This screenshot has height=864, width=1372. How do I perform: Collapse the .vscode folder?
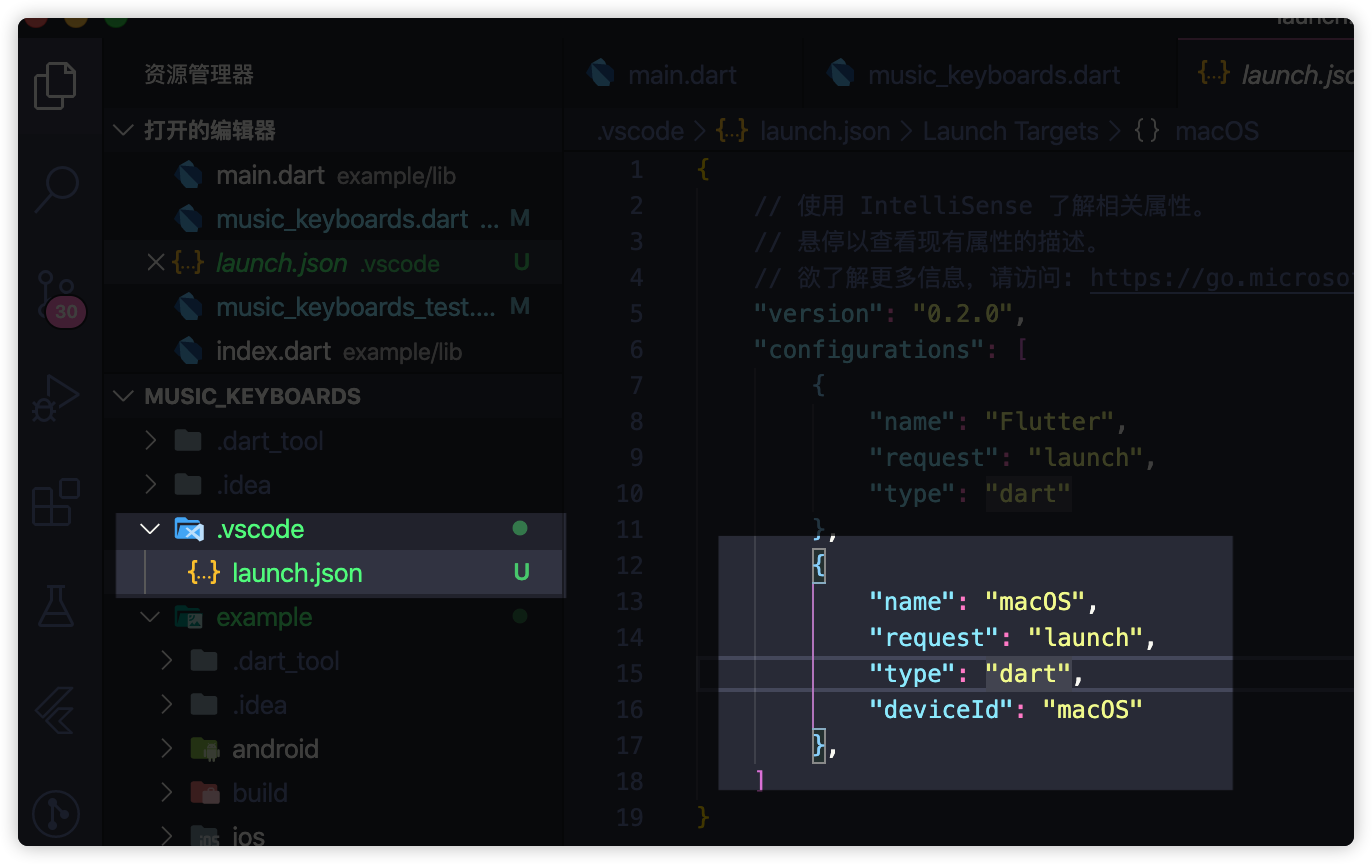151,529
